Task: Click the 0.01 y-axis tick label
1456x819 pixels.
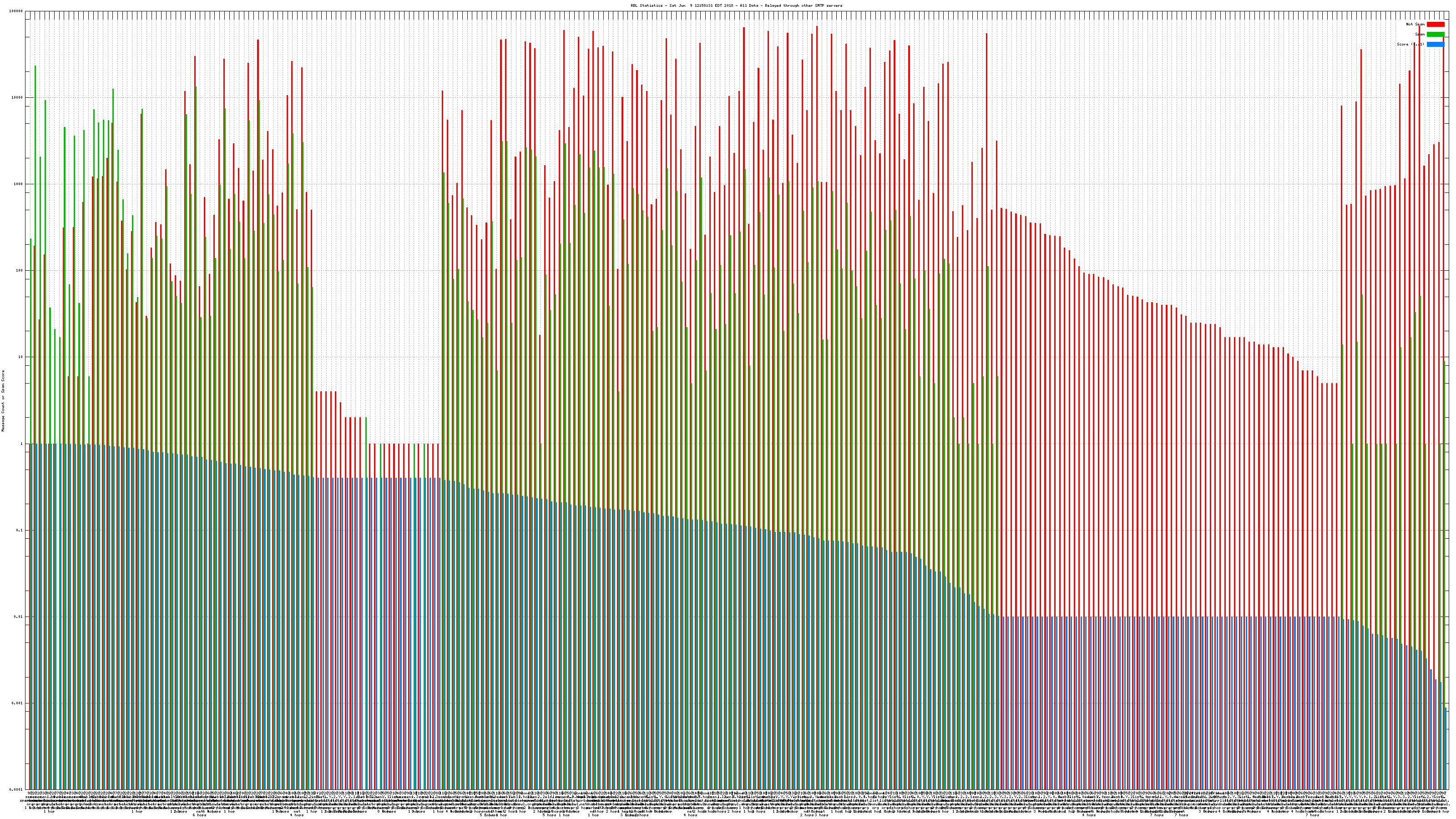Action: coord(19,617)
